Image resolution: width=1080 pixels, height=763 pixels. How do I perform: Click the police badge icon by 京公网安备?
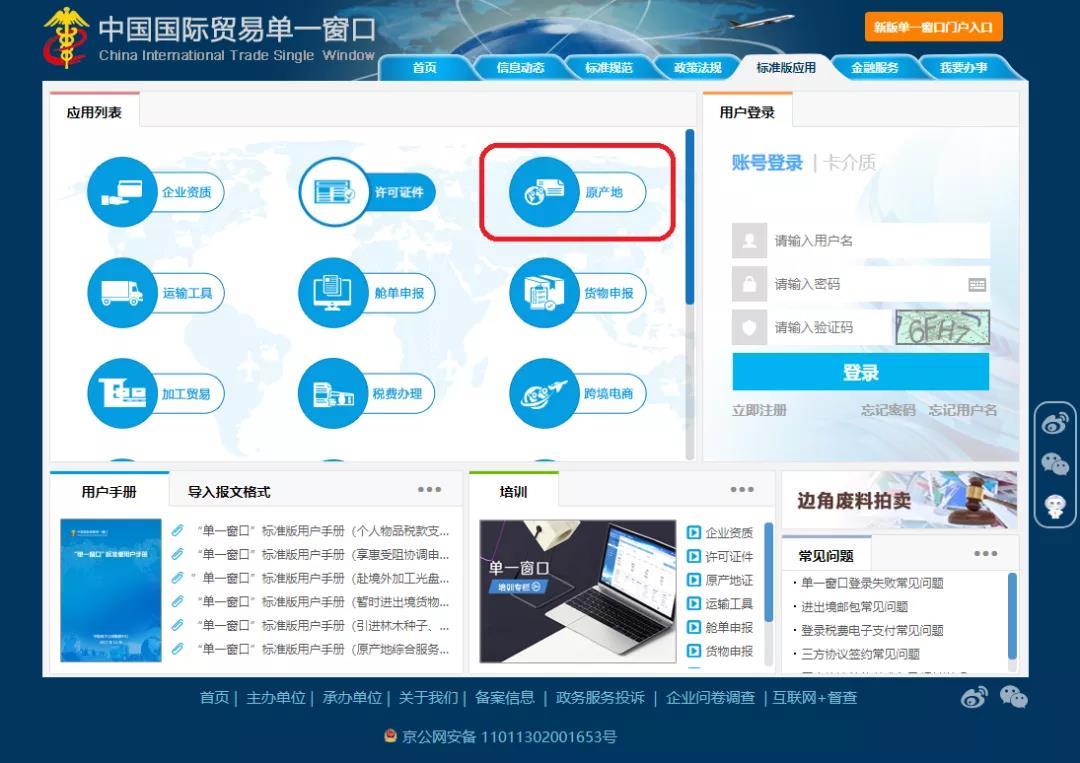pyautogui.click(x=391, y=736)
